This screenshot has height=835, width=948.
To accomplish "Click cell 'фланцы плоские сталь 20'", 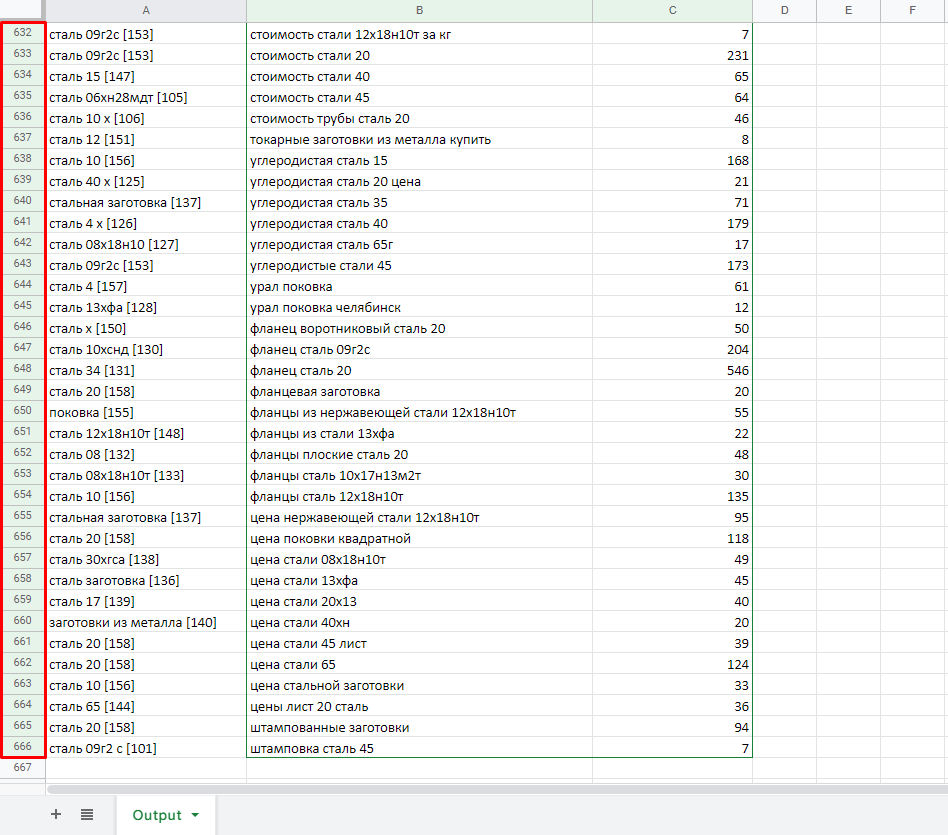I will tap(419, 455).
